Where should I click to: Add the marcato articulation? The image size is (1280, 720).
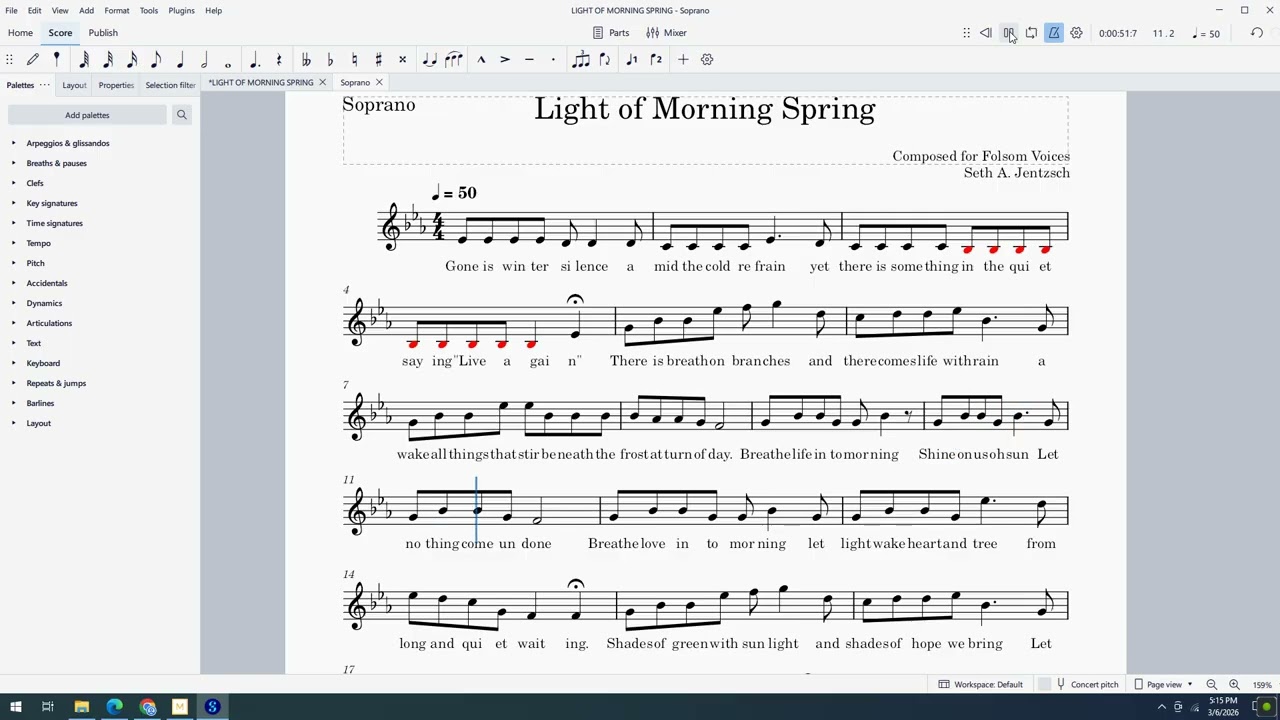click(x=481, y=60)
